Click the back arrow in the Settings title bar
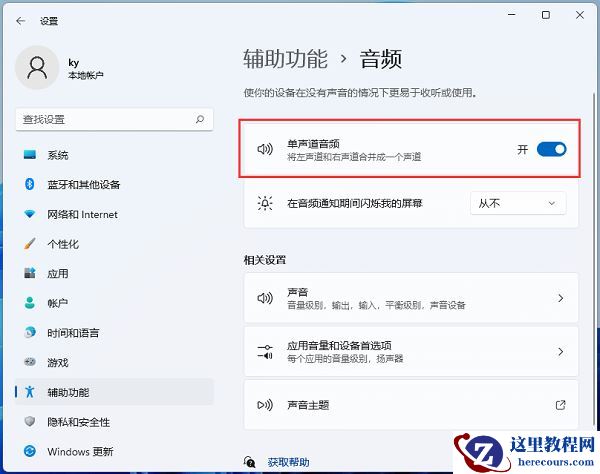This screenshot has width=600, height=474. click(21, 21)
